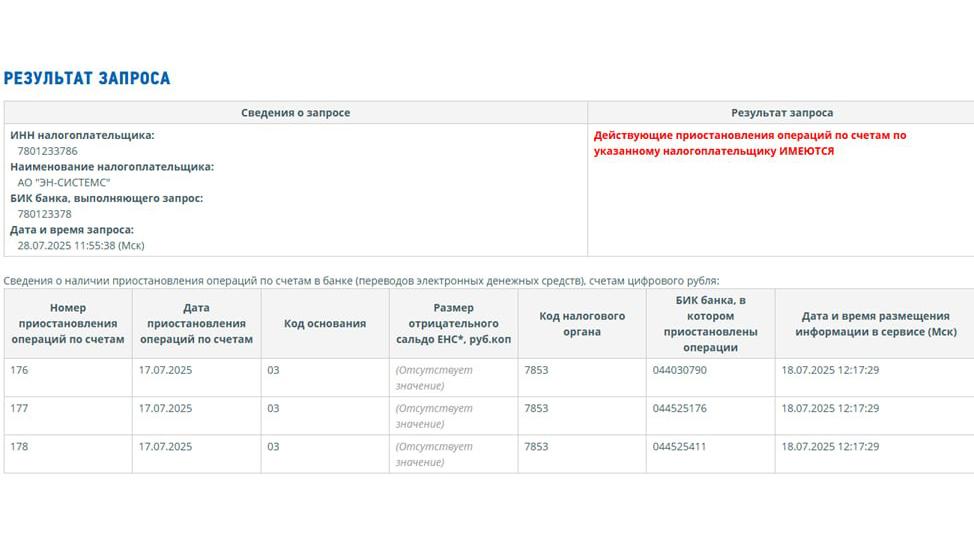Select suspension number 178 cell
The image size is (974, 548).
pos(20,446)
